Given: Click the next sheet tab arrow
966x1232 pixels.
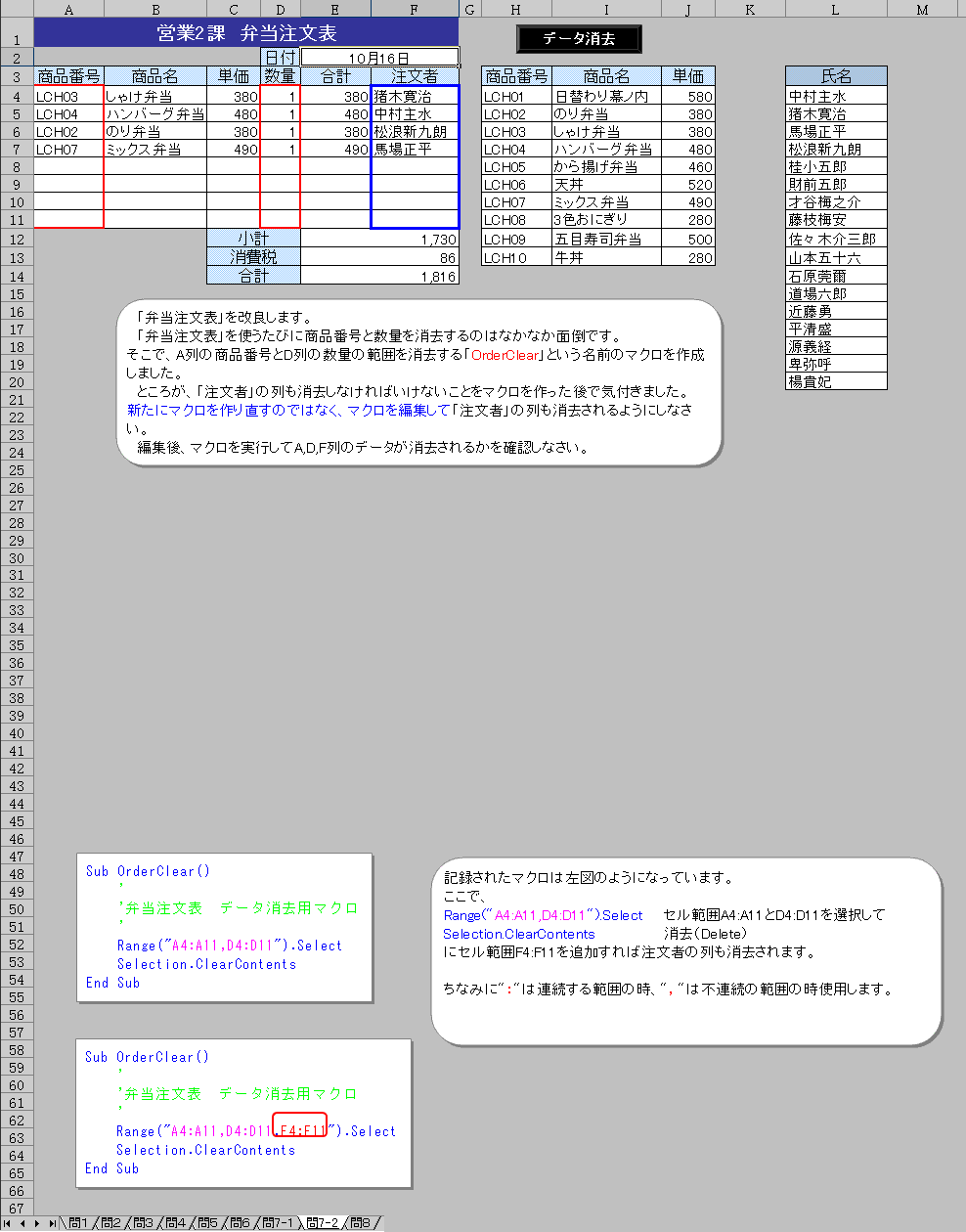Looking at the screenshot, I should (x=36, y=1223).
